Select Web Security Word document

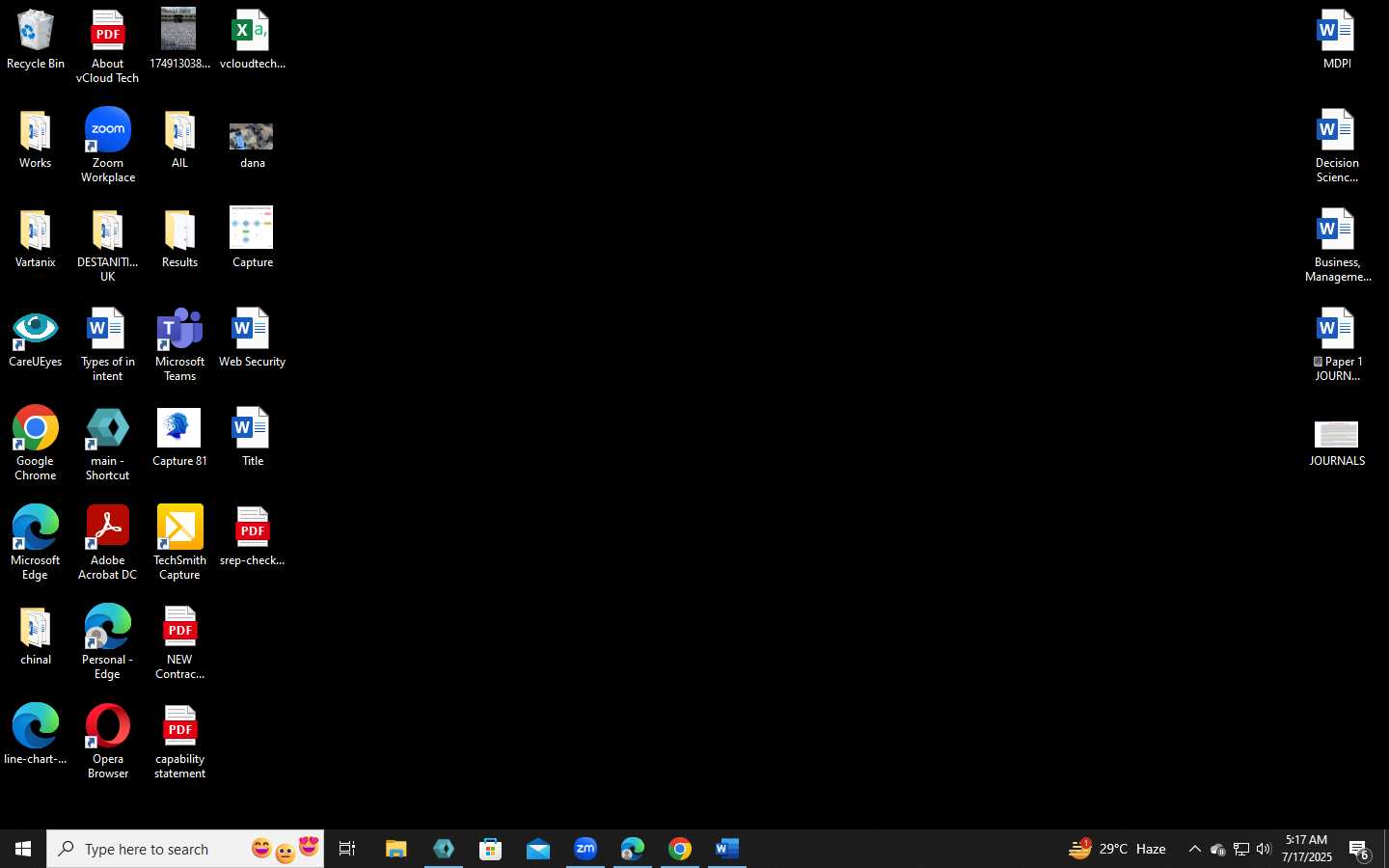[252, 339]
